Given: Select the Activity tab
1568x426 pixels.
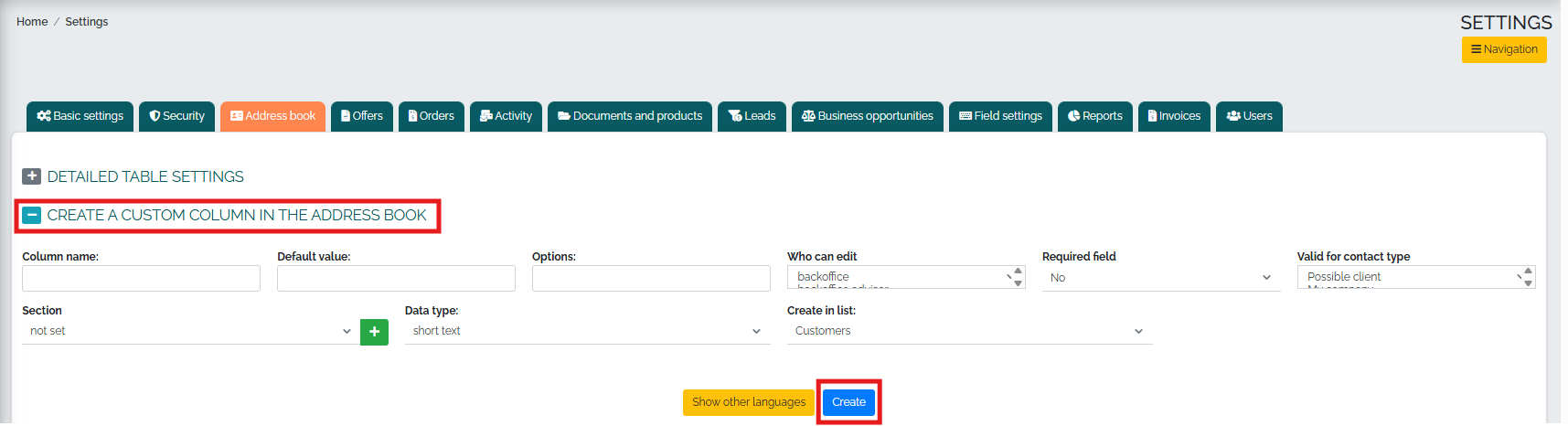Looking at the screenshot, I should coord(506,116).
